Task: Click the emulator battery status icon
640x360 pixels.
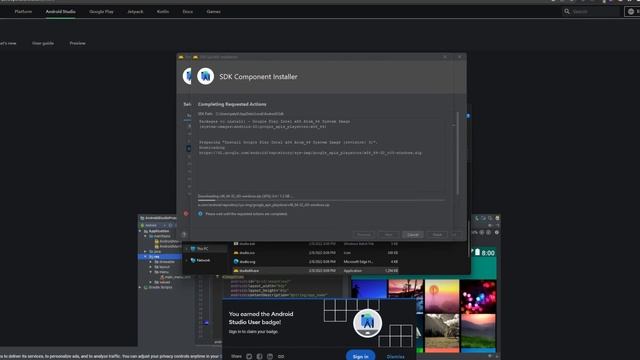Action: click(x=477, y=252)
